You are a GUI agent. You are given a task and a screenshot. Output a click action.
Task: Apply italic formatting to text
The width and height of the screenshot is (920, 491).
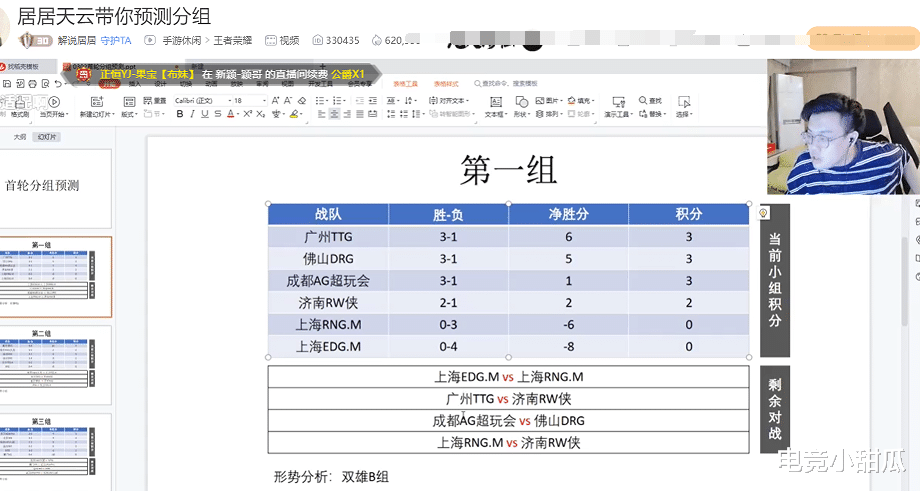point(194,114)
